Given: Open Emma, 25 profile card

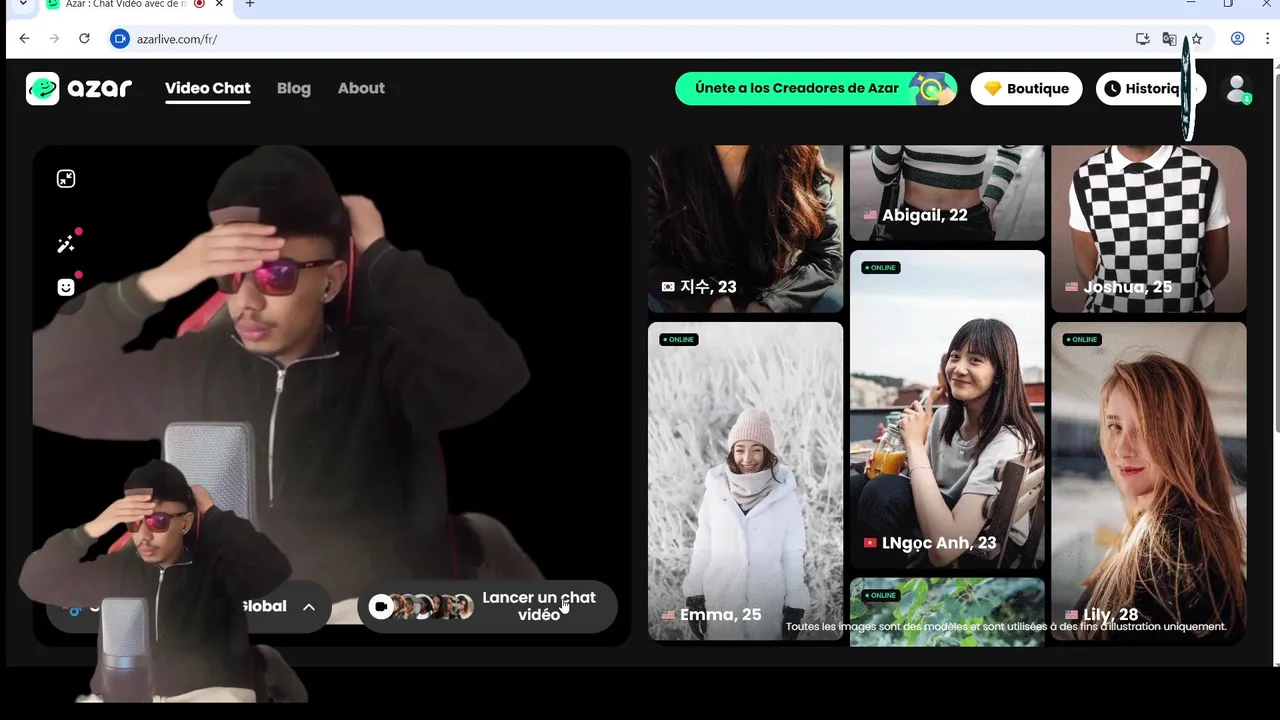Looking at the screenshot, I should pyautogui.click(x=745, y=481).
